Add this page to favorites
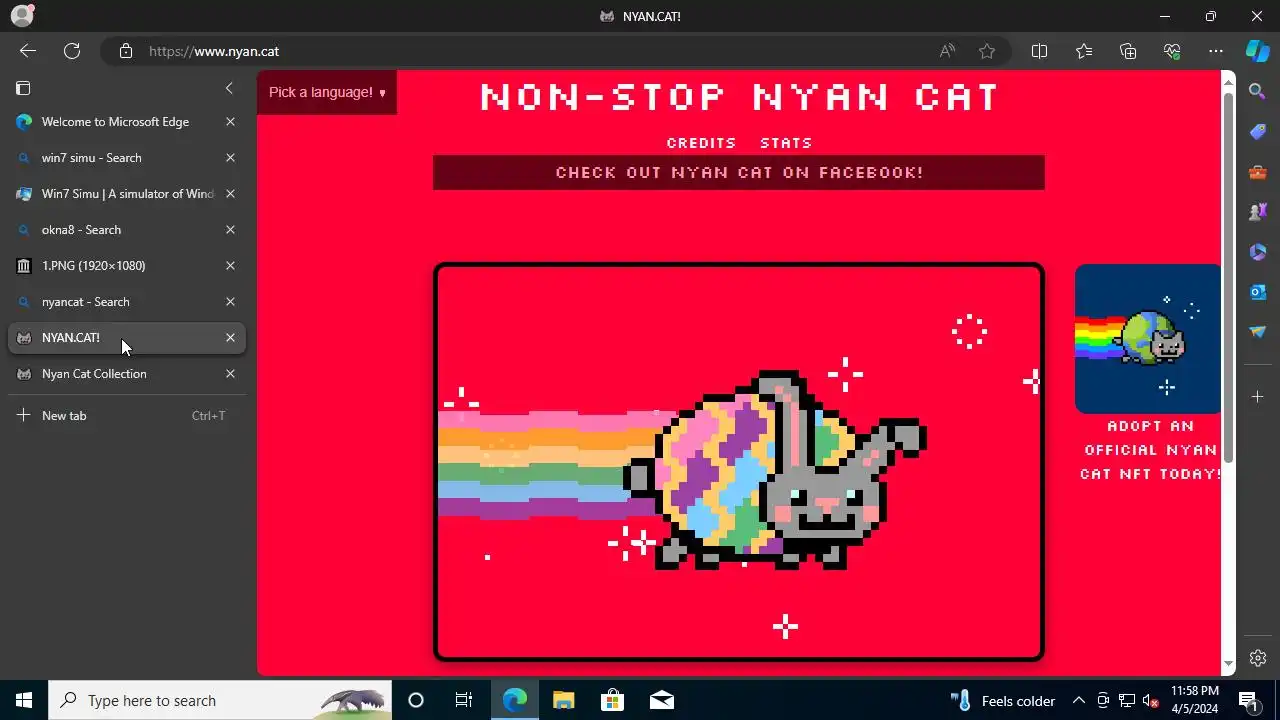This screenshot has width=1280, height=720. point(987,51)
